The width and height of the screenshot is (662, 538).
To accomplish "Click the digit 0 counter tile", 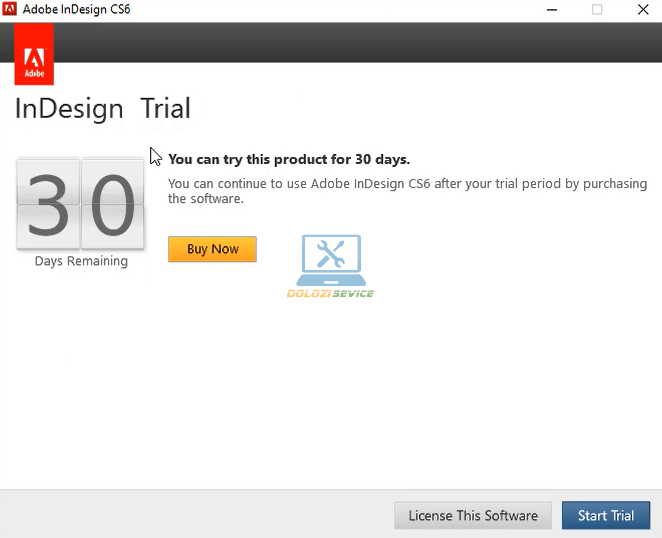I will pyautogui.click(x=112, y=203).
